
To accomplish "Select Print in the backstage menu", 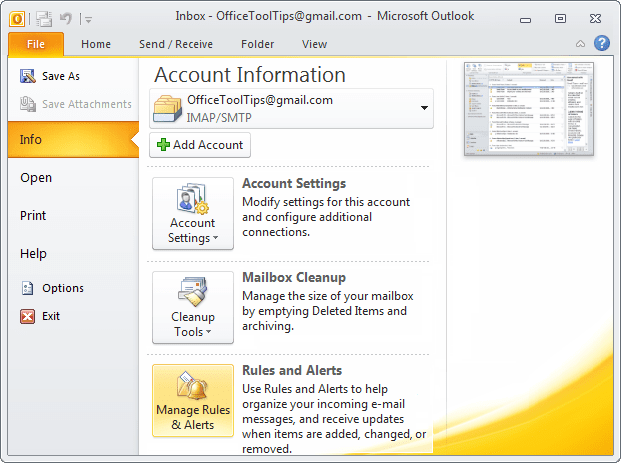I will [33, 215].
